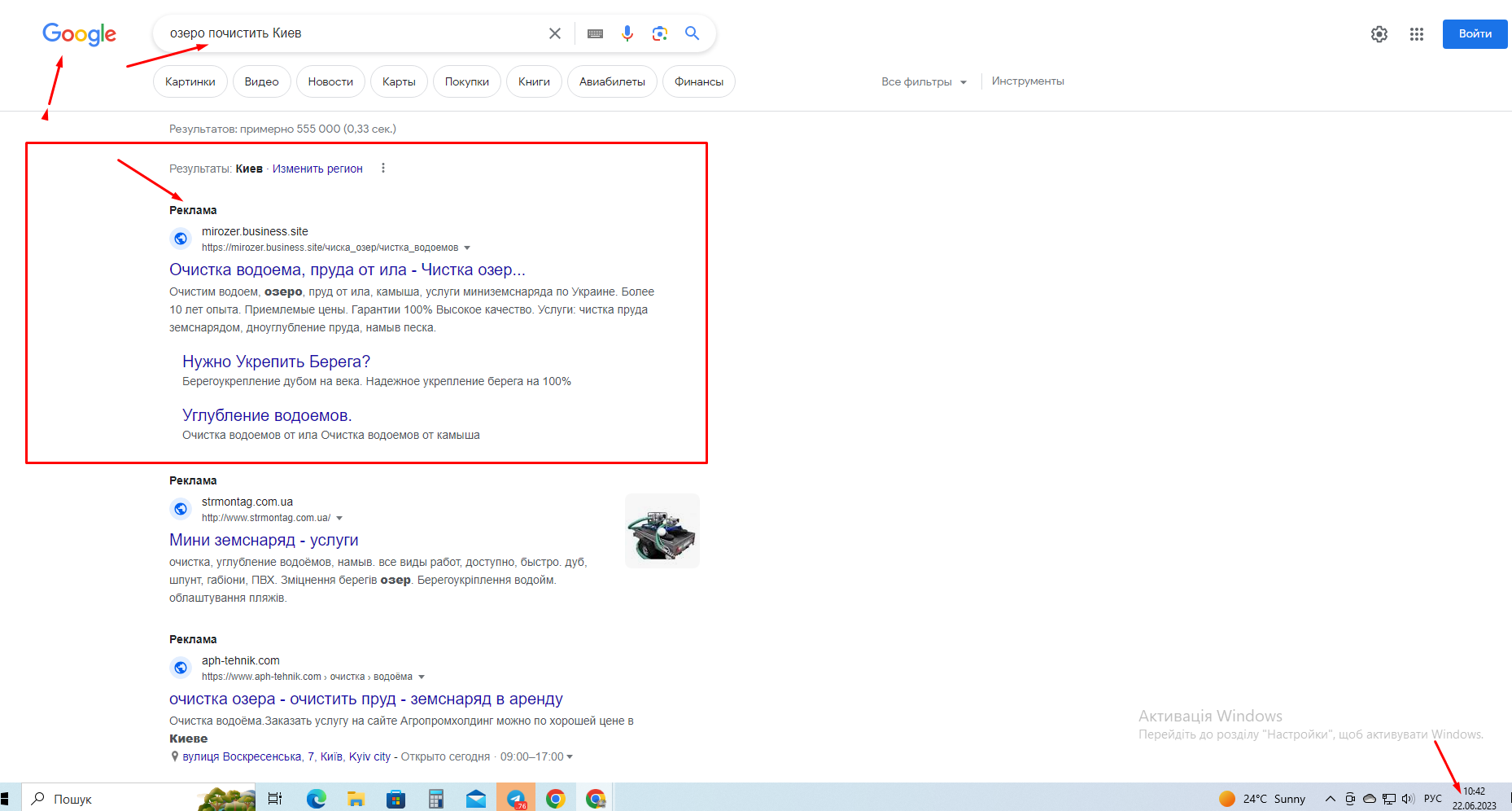
Task: Open Google quick settings gear
Action: click(x=1379, y=34)
